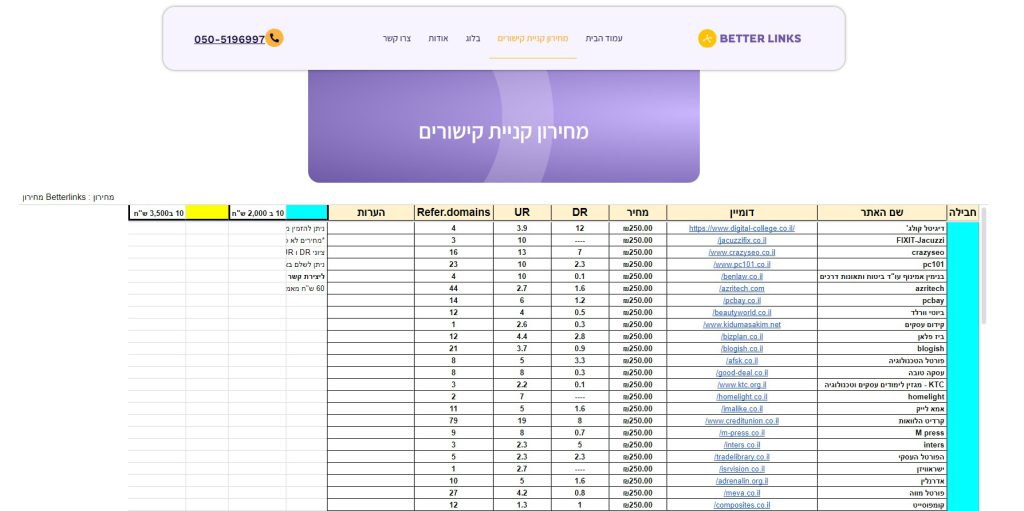The width and height of the screenshot is (1024, 511).
Task: Select the UR value 19 cell
Action: pyautogui.click(x=522, y=421)
